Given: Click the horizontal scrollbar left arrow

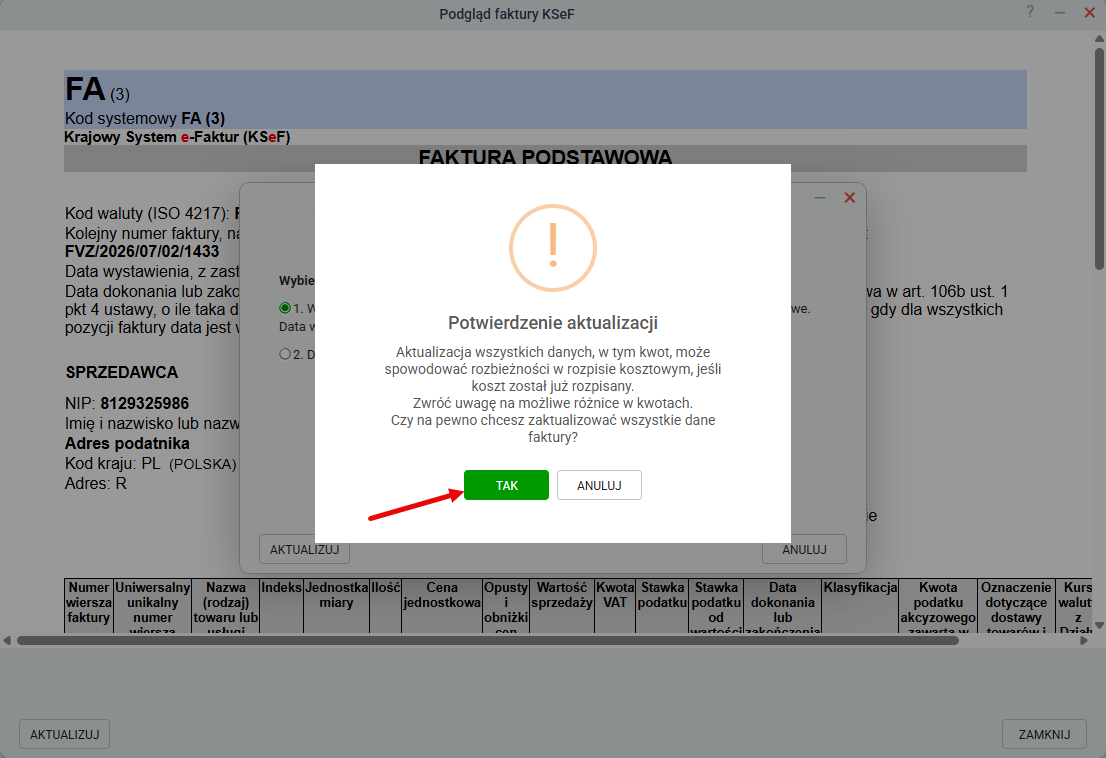Looking at the screenshot, I should coord(7,640).
